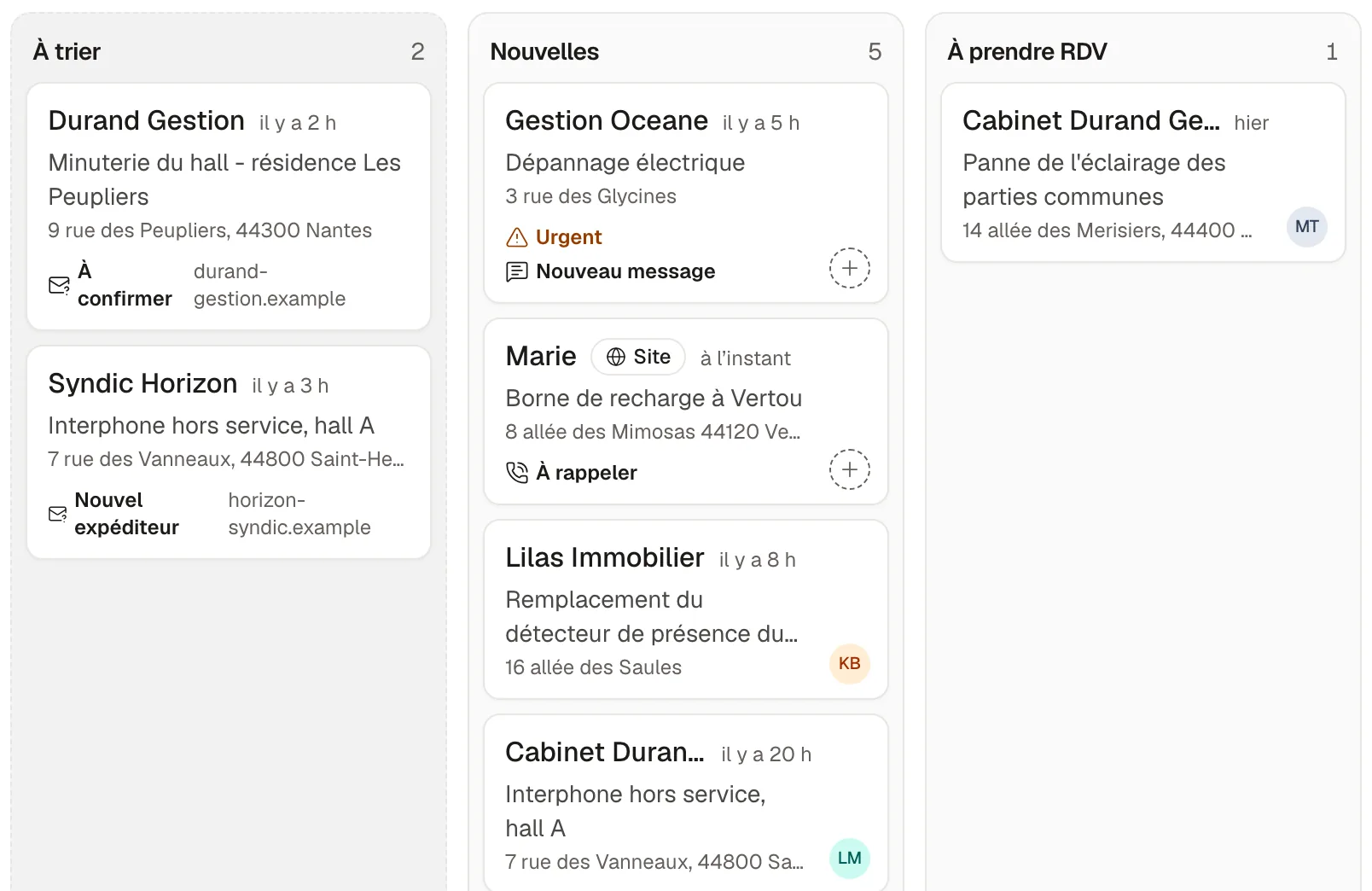This screenshot has width=1372, height=891.
Task: Click the durand-gestion.example domain text
Action: (270, 285)
